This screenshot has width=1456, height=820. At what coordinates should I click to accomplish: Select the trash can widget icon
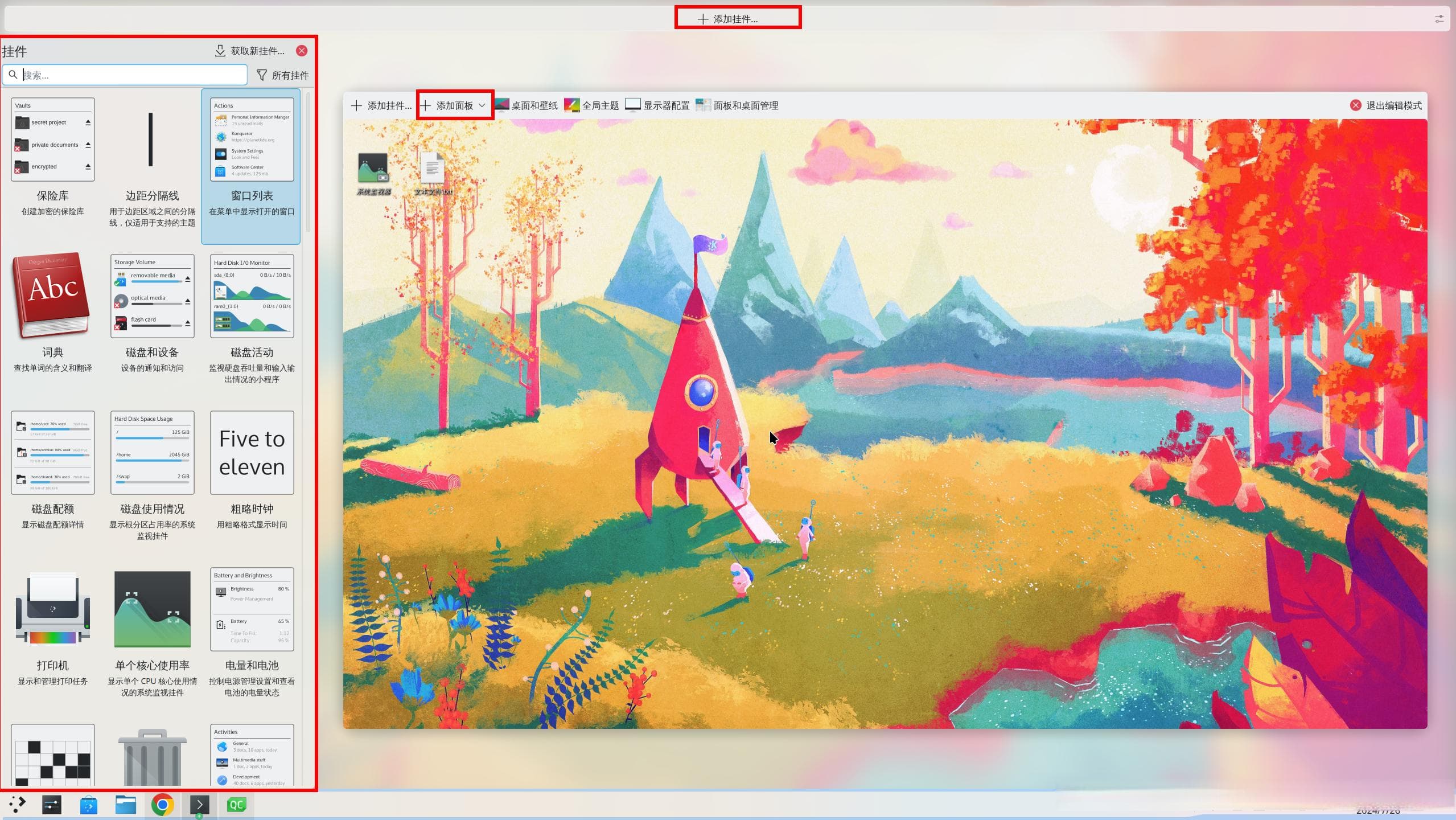pos(152,756)
